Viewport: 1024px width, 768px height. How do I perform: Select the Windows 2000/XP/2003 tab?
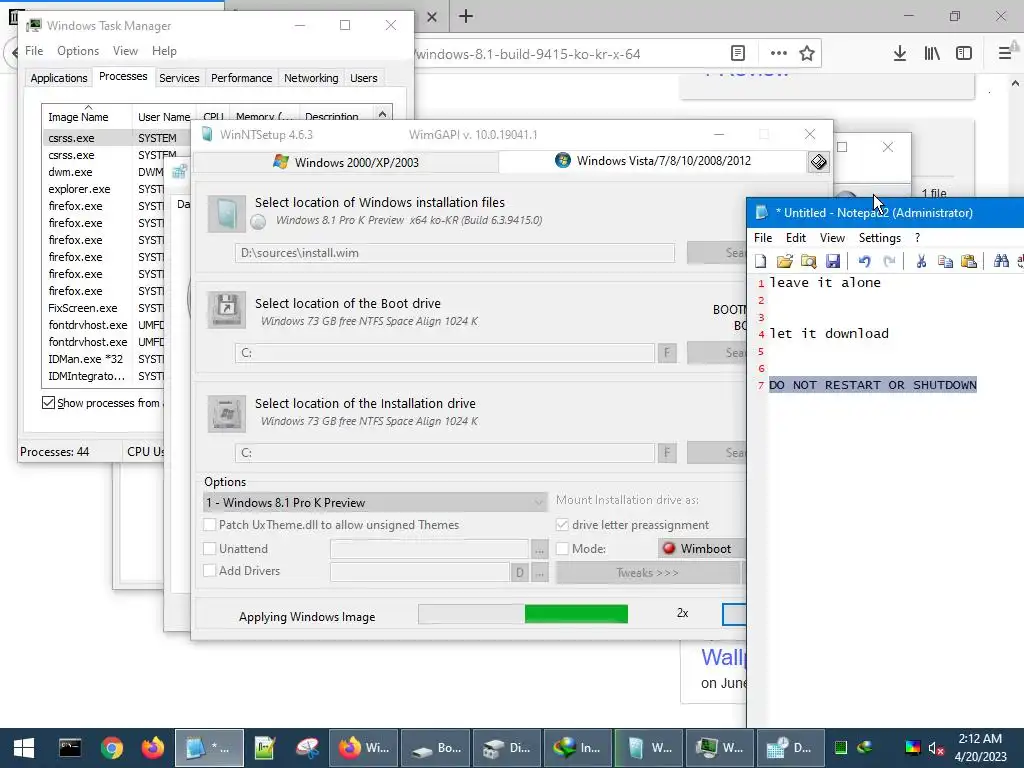[x=346, y=162]
